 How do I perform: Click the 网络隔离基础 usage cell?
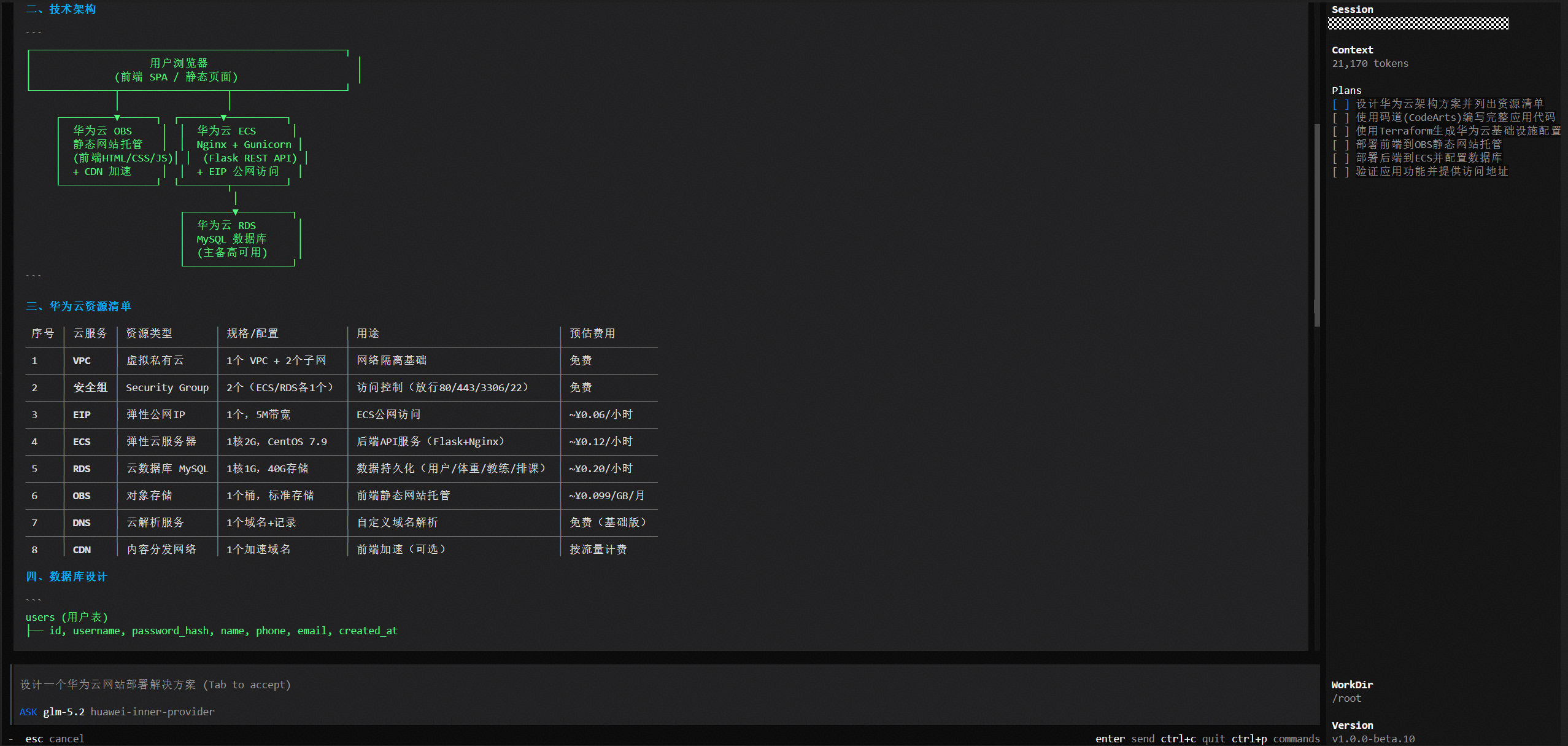[392, 360]
